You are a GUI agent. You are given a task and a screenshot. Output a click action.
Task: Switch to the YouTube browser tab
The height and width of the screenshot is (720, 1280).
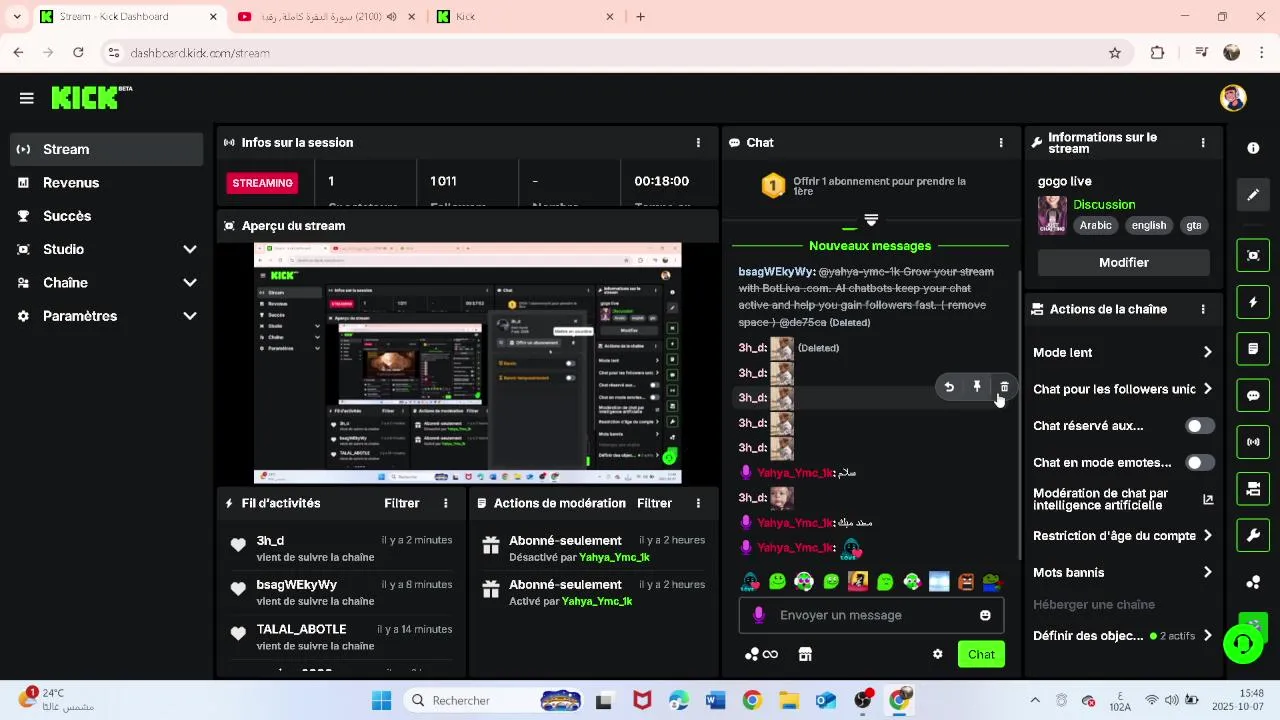(327, 16)
